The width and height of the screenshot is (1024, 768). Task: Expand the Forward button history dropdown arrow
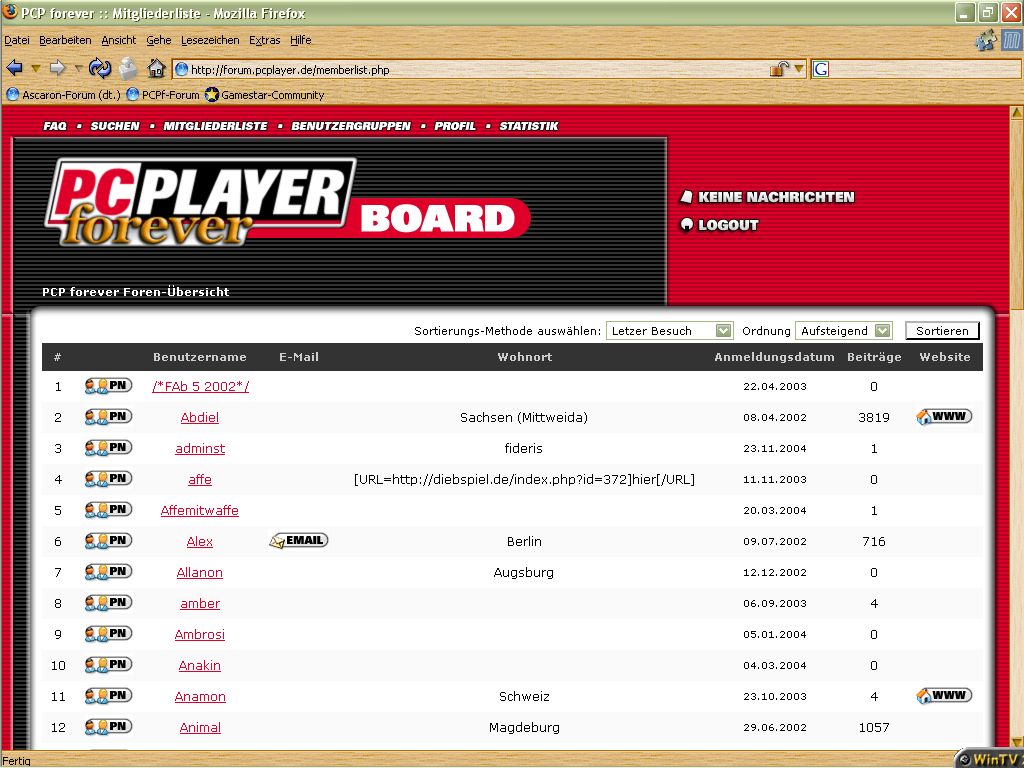pyautogui.click(x=78, y=68)
